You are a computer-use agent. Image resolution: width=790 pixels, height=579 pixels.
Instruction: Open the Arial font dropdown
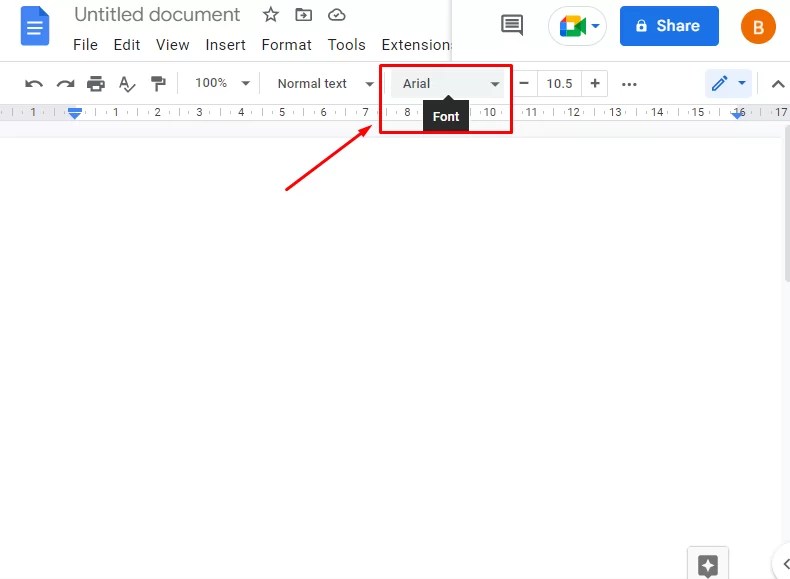(x=447, y=84)
